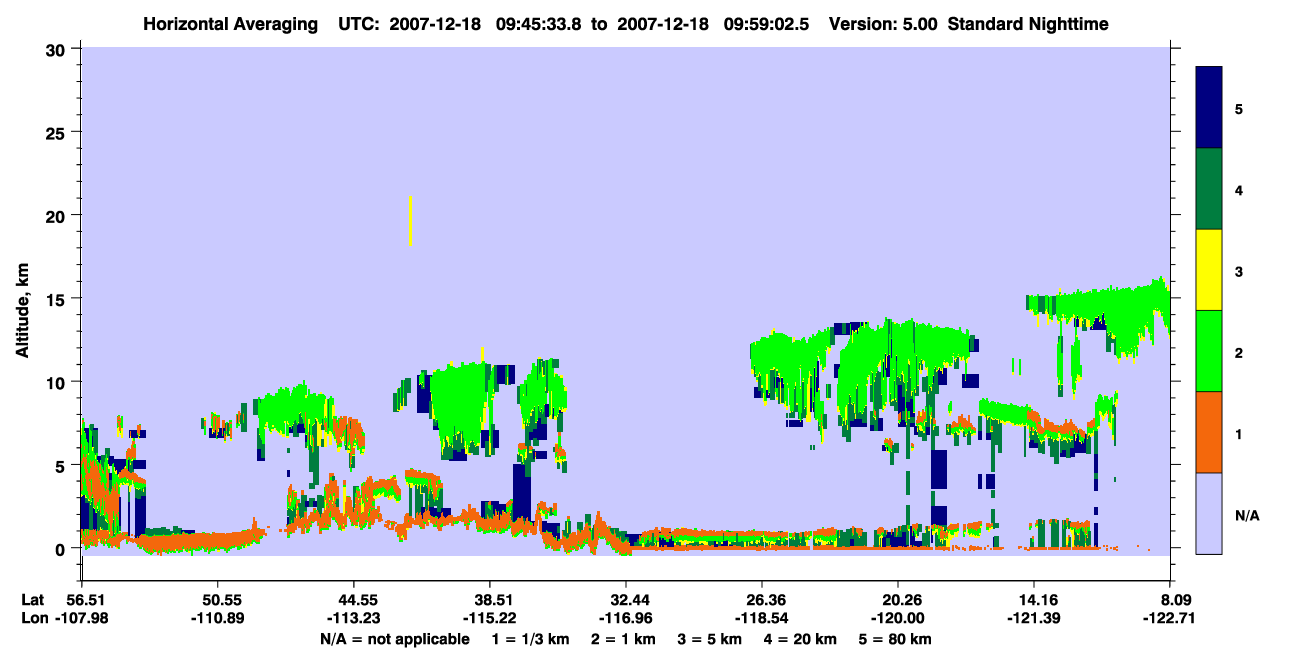Click the altitude tick label '15'
Image resolution: width=1300 pixels, height=667 pixels.
(x=58, y=298)
